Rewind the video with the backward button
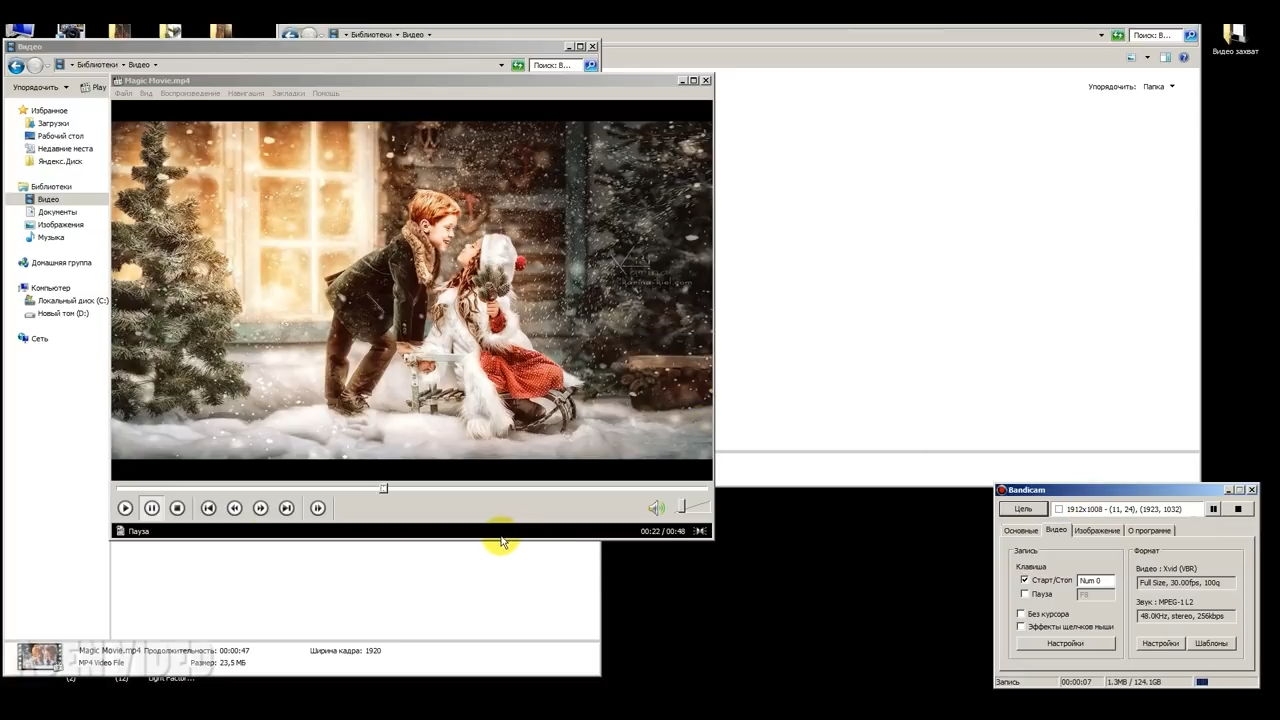 234,508
